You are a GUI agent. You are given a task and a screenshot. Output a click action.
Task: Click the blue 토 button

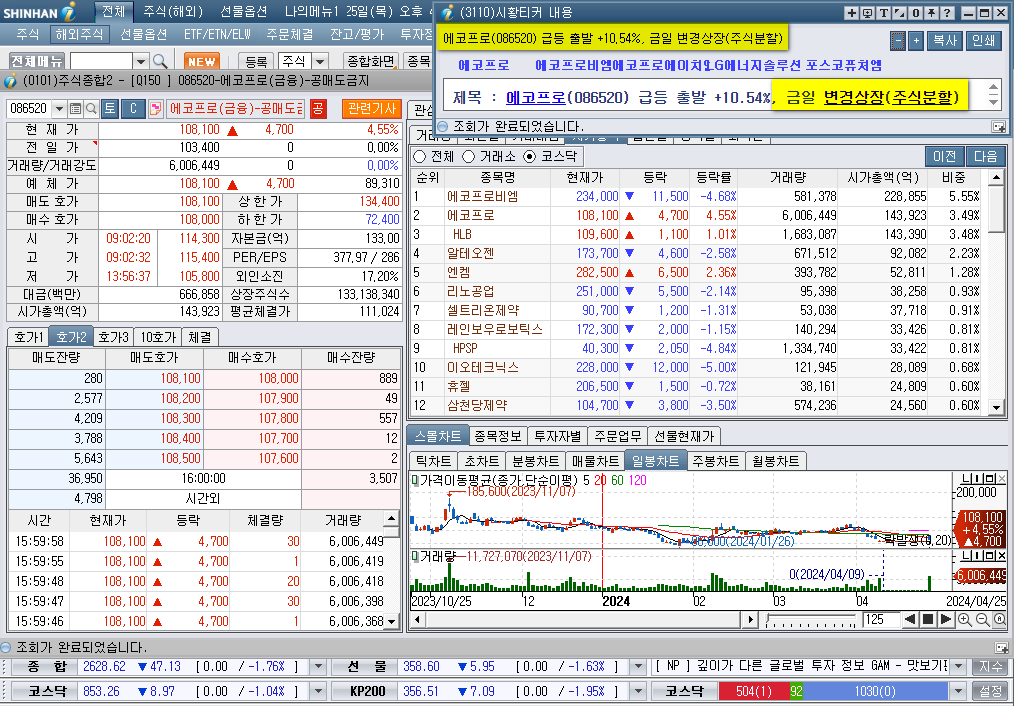[x=110, y=109]
